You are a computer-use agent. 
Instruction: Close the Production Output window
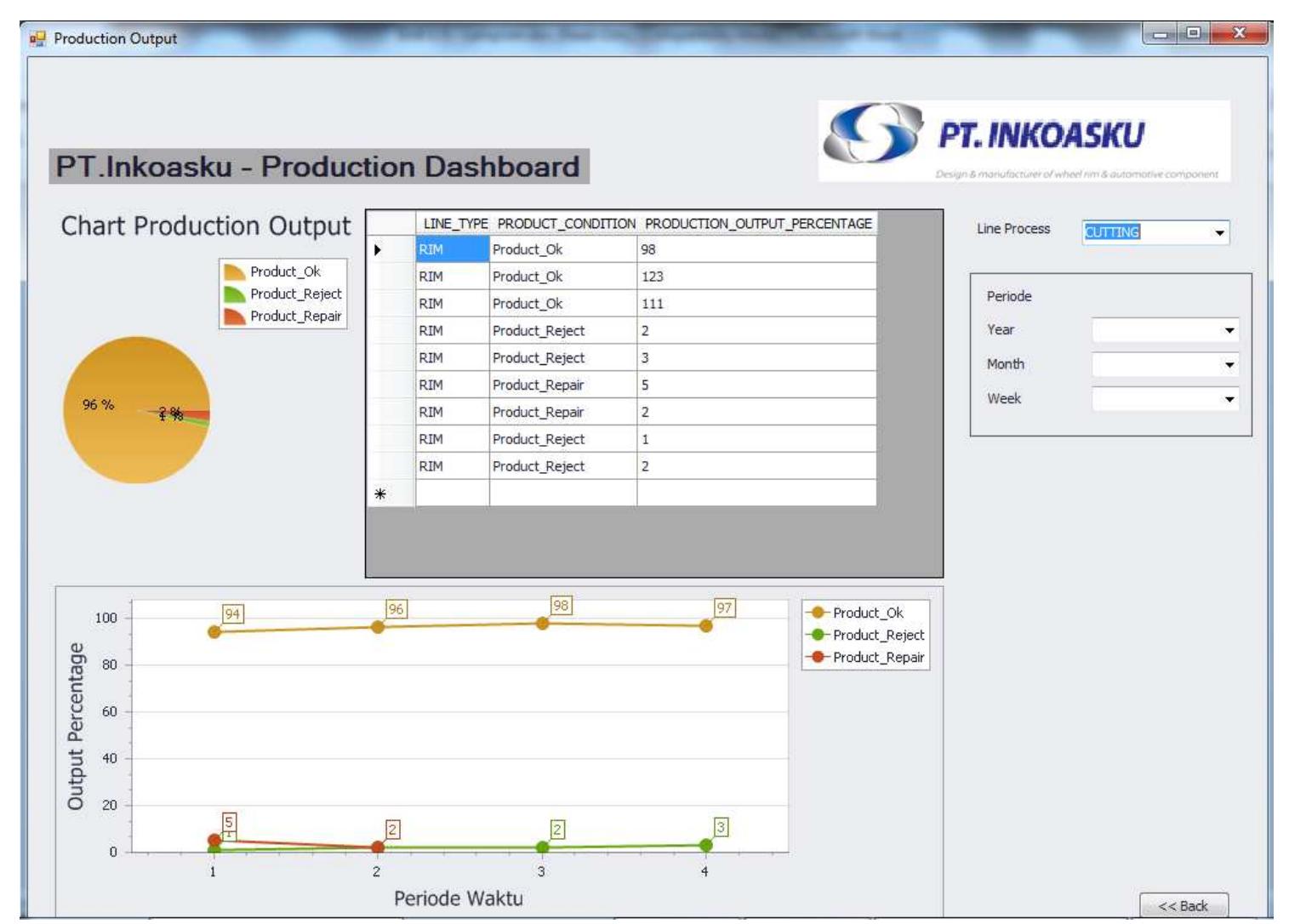point(1239,34)
